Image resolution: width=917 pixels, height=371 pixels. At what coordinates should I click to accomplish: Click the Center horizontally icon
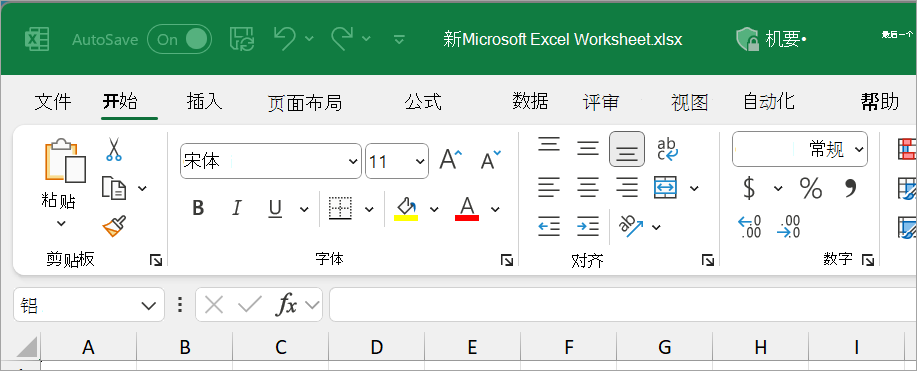pyautogui.click(x=588, y=187)
